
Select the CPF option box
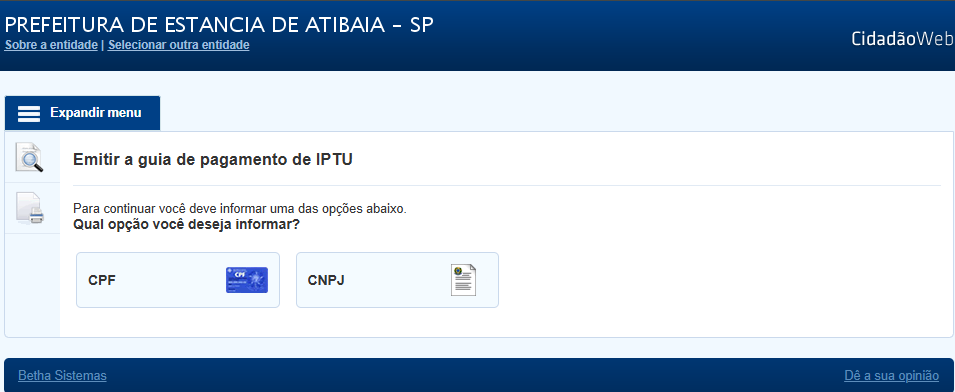pyautogui.click(x=178, y=280)
